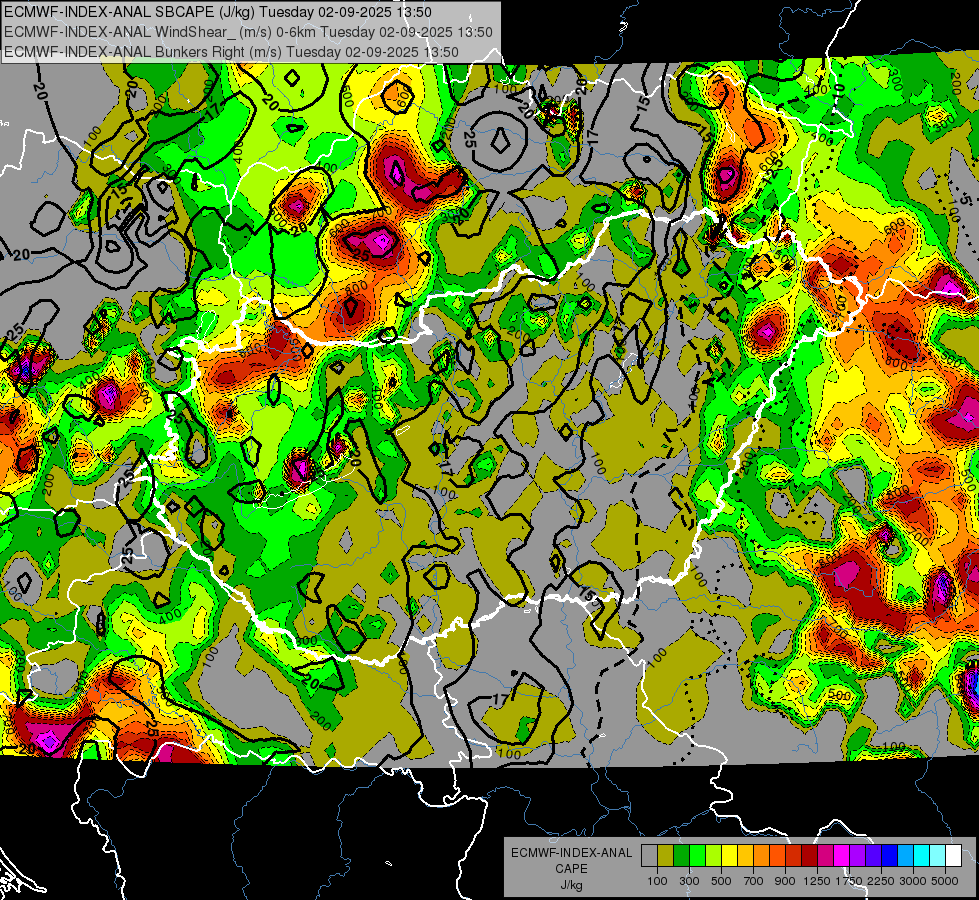Click the legend heading ECMWF-INDEX-ANAL
This screenshot has height=900, width=979.
pyautogui.click(x=571, y=853)
